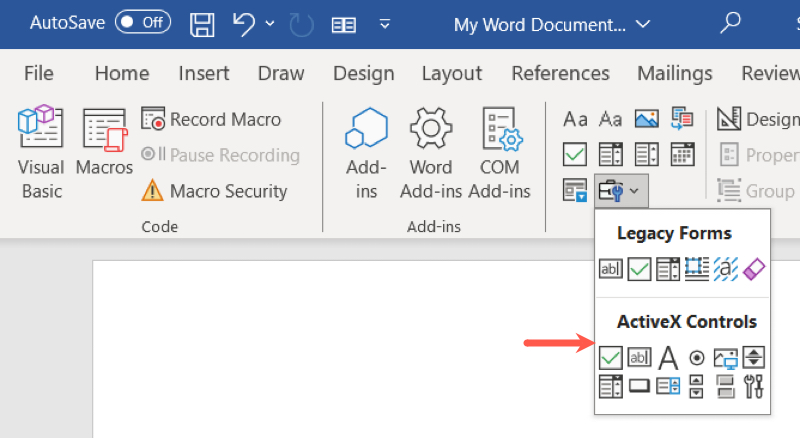Open COM Add-ins
Image resolution: width=800 pixels, height=438 pixels.
(499, 153)
